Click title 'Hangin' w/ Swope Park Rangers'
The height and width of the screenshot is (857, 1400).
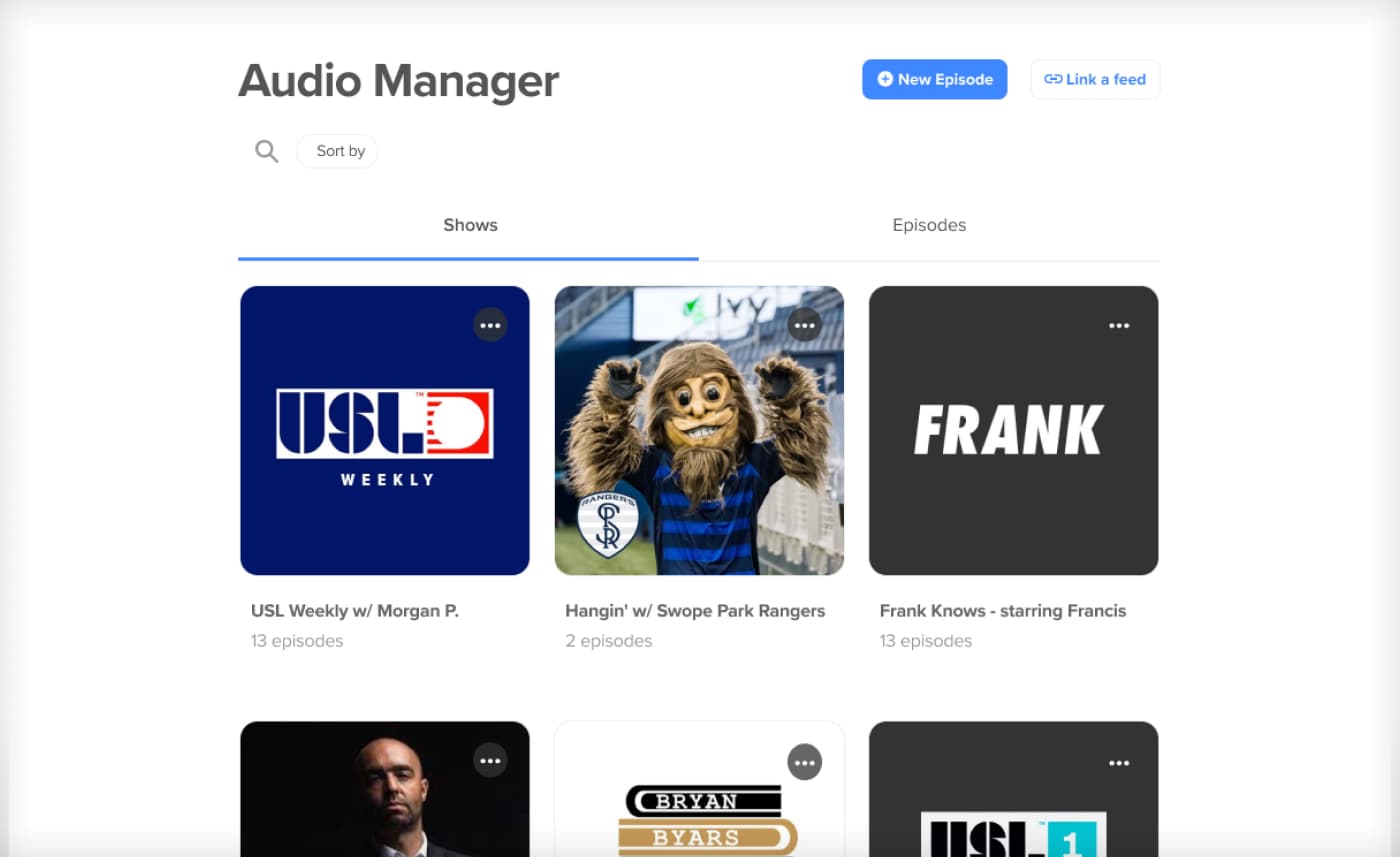coord(695,611)
